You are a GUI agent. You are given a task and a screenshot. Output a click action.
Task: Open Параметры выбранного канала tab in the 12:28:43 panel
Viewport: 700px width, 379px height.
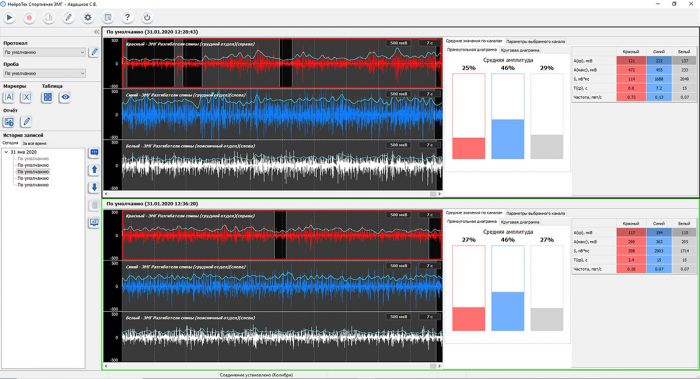pos(536,42)
